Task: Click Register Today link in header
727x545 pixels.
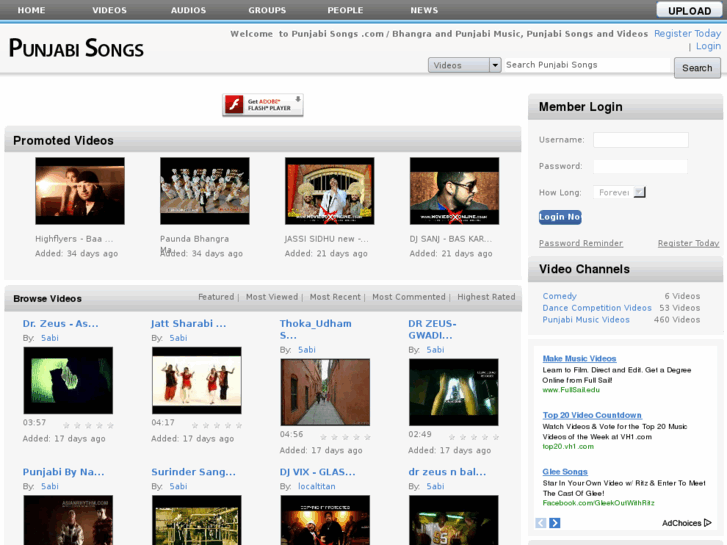Action: pyautogui.click(x=688, y=33)
